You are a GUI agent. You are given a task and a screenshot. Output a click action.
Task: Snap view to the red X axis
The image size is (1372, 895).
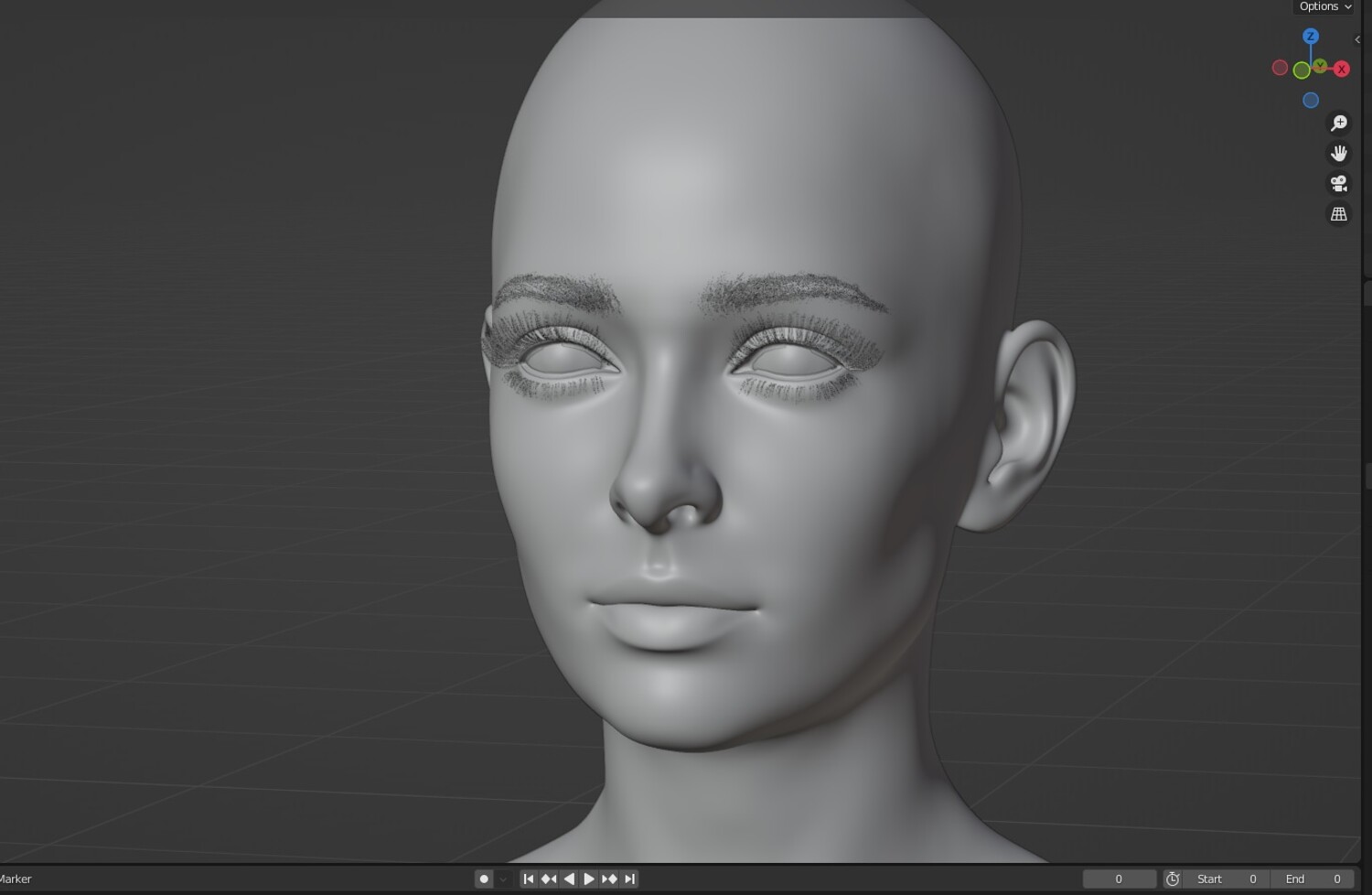(1342, 70)
